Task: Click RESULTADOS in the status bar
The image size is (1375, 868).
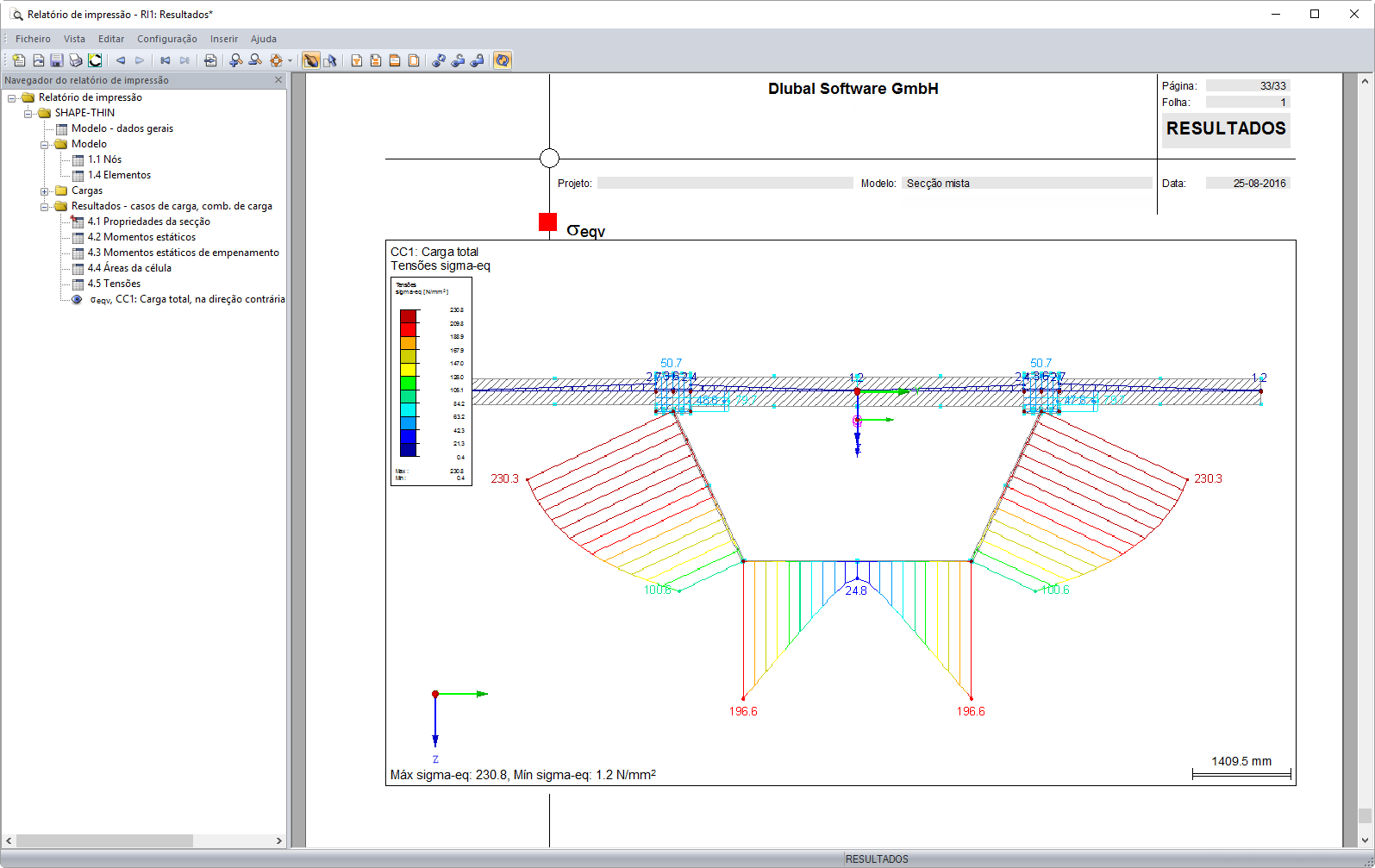Action: click(x=877, y=859)
